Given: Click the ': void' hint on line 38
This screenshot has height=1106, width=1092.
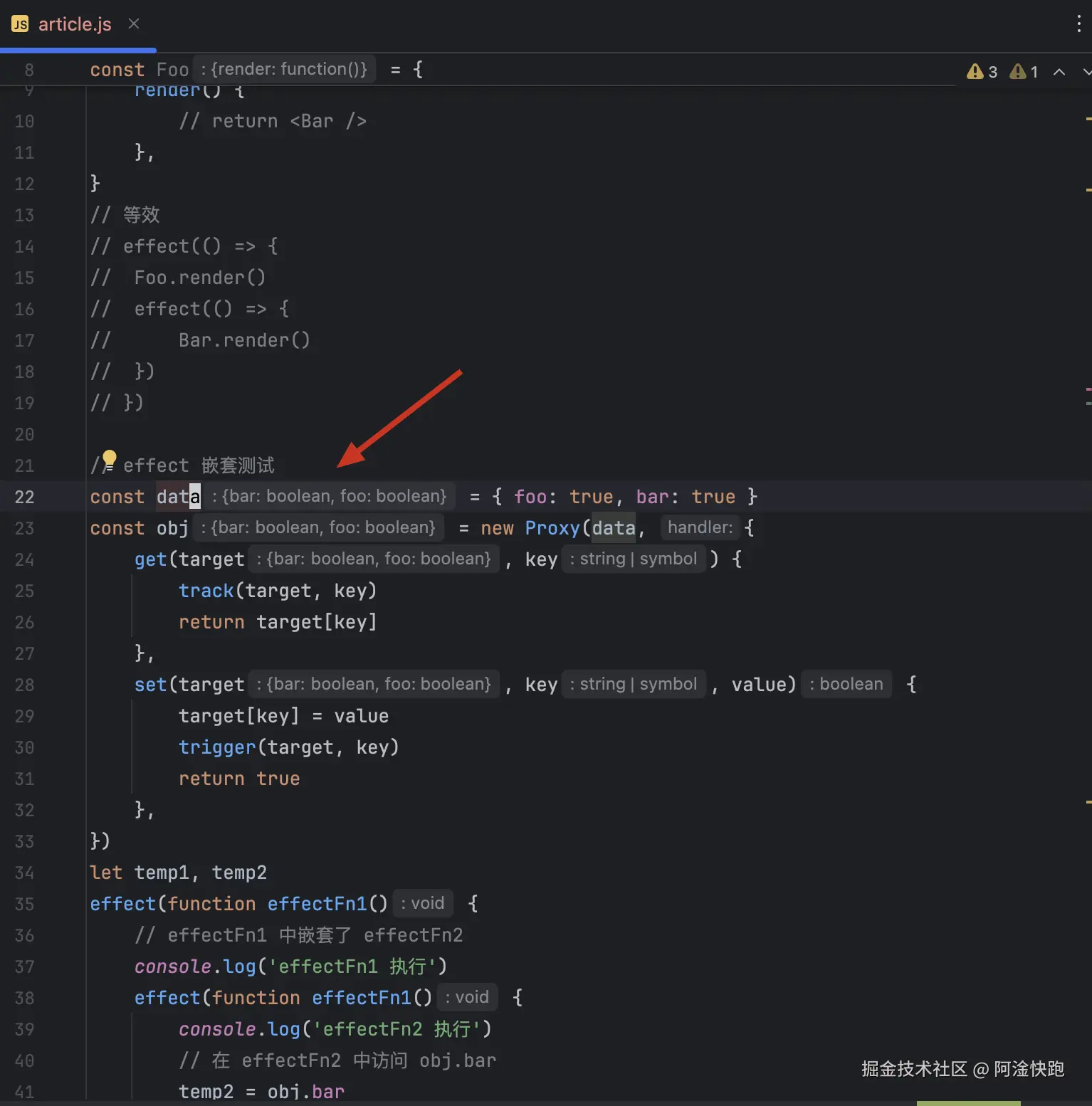Looking at the screenshot, I should (x=467, y=997).
